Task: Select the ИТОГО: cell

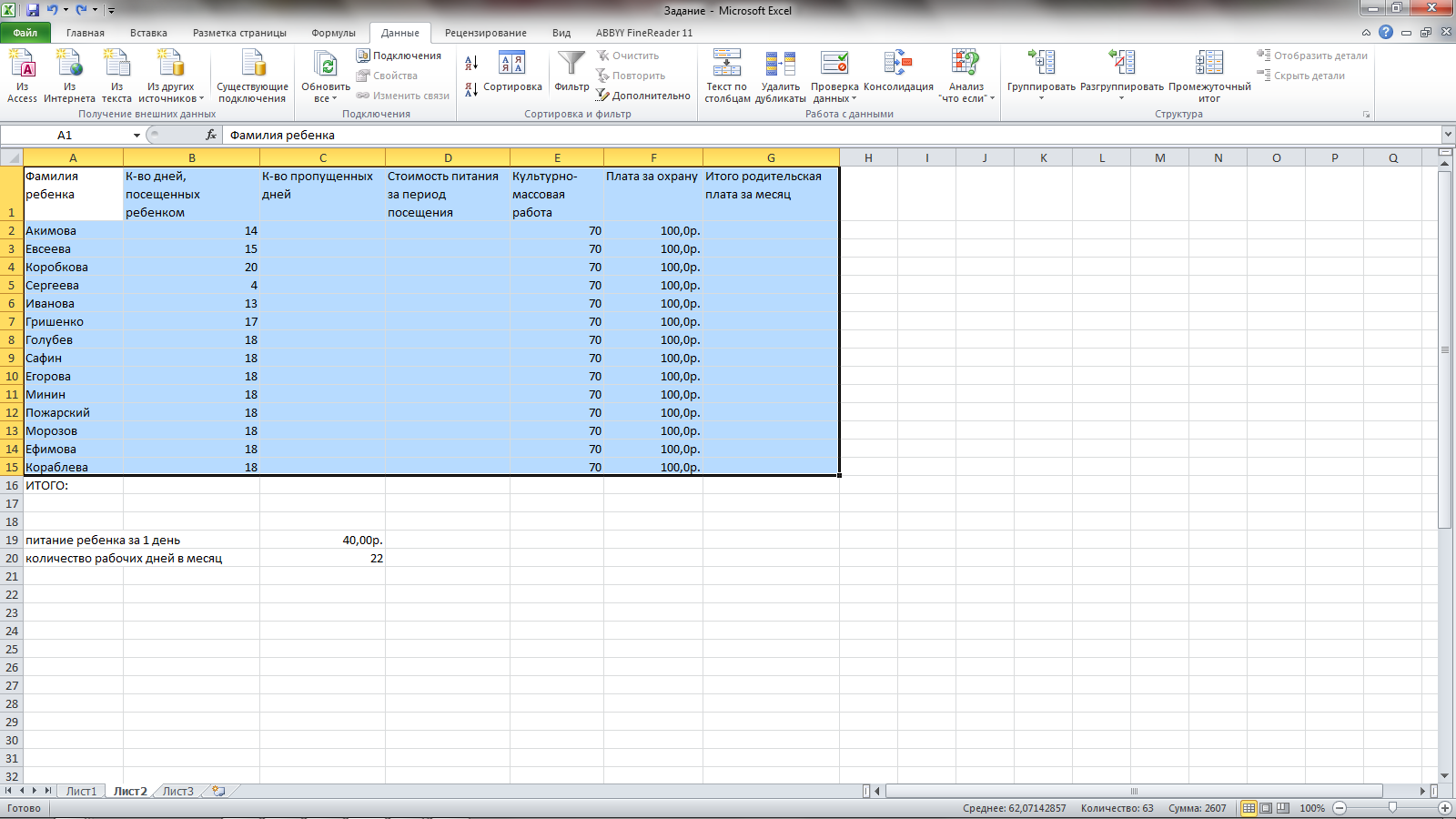Action: [x=73, y=485]
